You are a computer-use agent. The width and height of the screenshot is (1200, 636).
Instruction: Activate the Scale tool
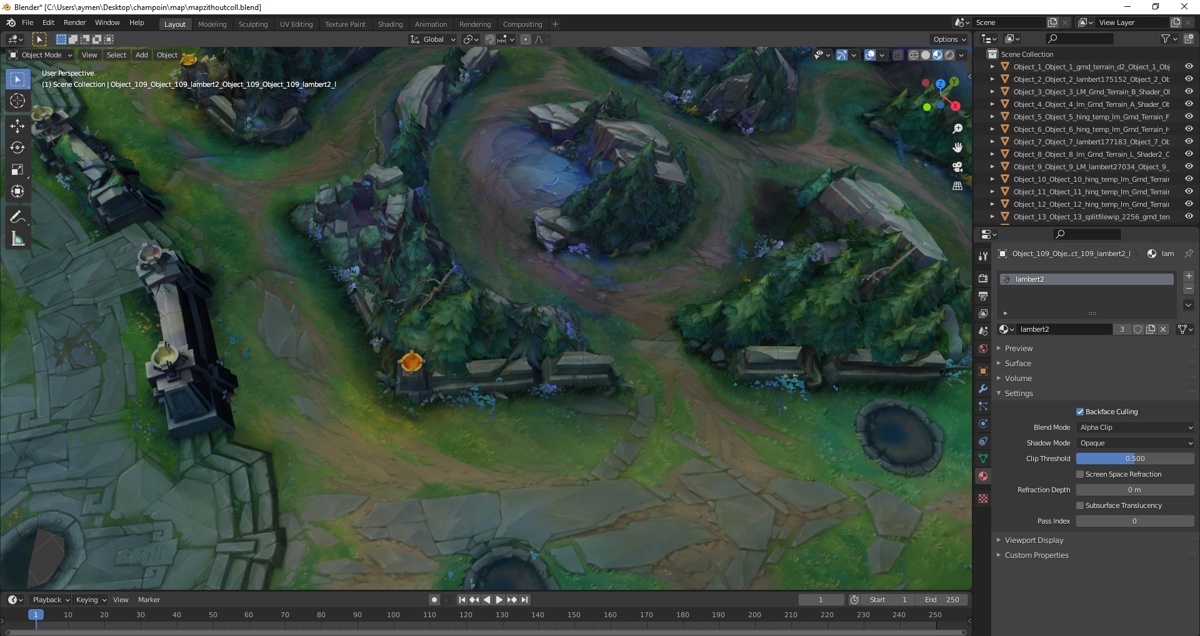tap(17, 168)
